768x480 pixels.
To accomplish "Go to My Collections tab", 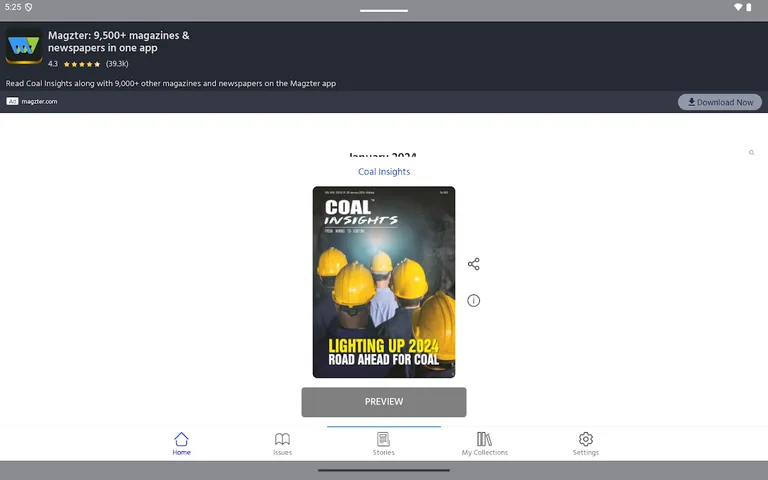I will tap(484, 443).
